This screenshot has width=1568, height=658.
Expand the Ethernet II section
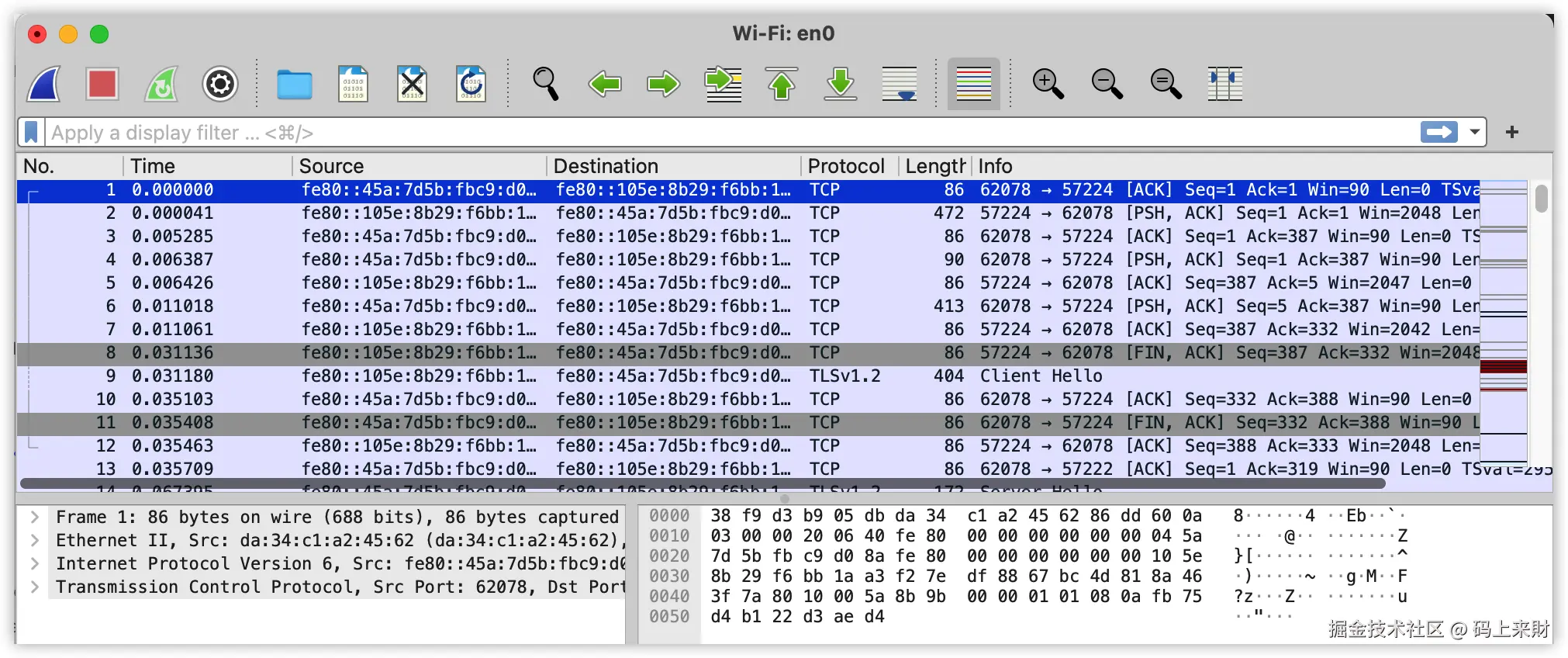(x=35, y=540)
